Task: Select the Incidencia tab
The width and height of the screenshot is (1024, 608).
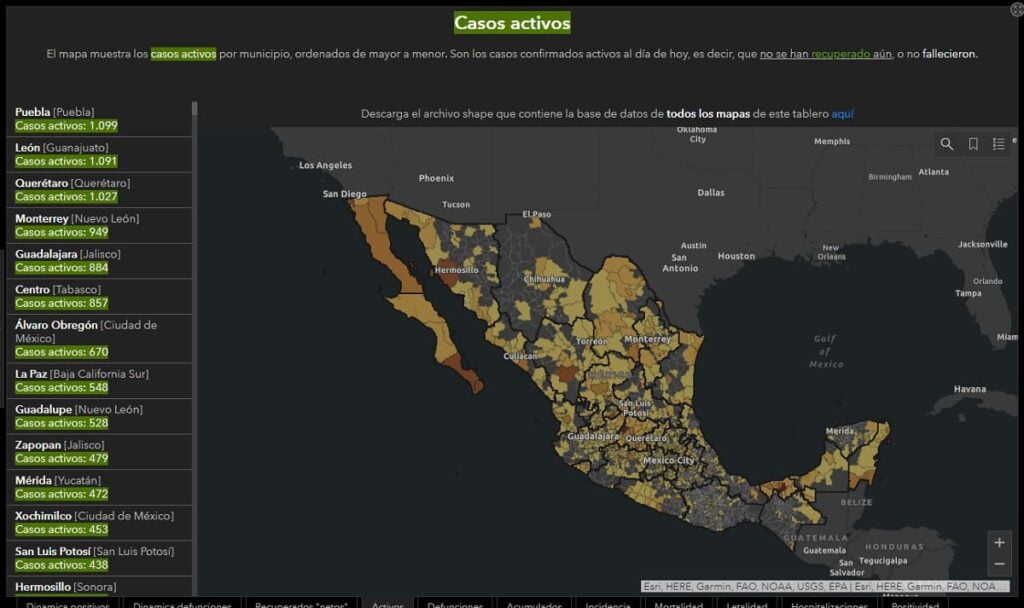Action: [x=607, y=604]
